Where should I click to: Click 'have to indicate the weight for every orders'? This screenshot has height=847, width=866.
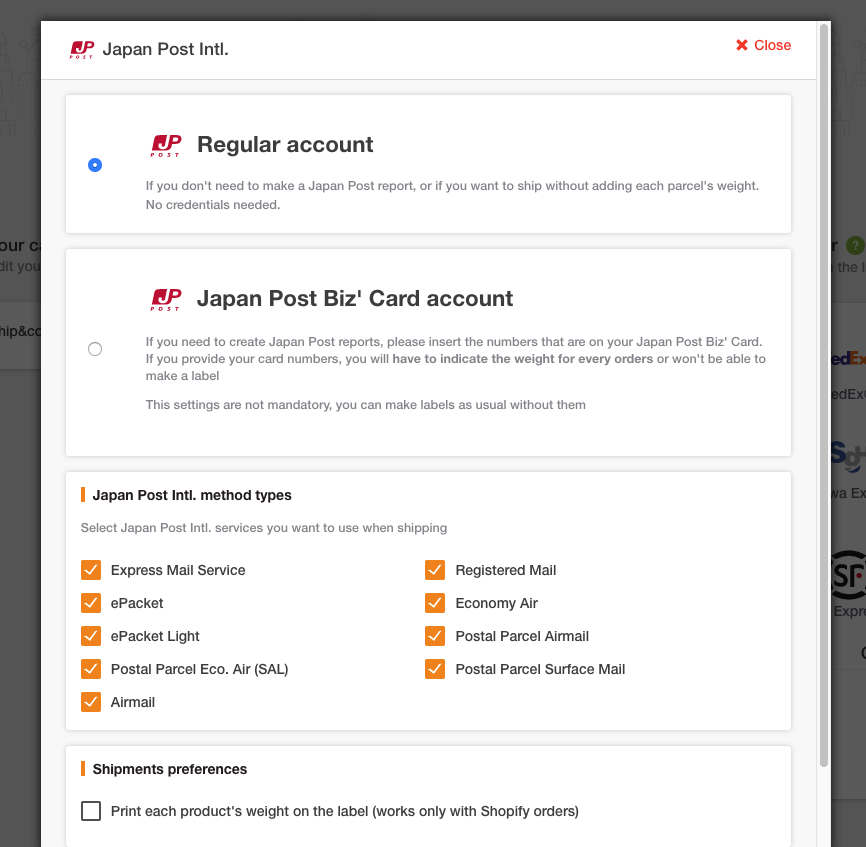tap(522, 359)
